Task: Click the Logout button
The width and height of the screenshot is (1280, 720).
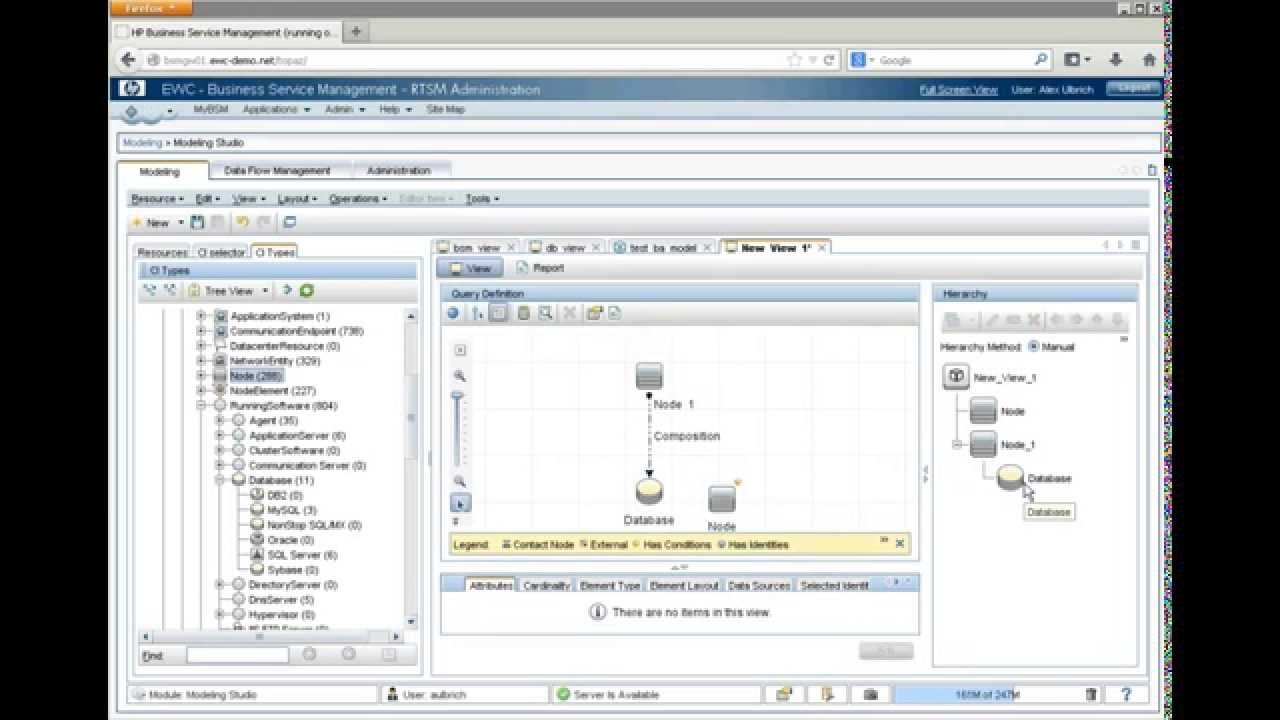Action: 1134,89
